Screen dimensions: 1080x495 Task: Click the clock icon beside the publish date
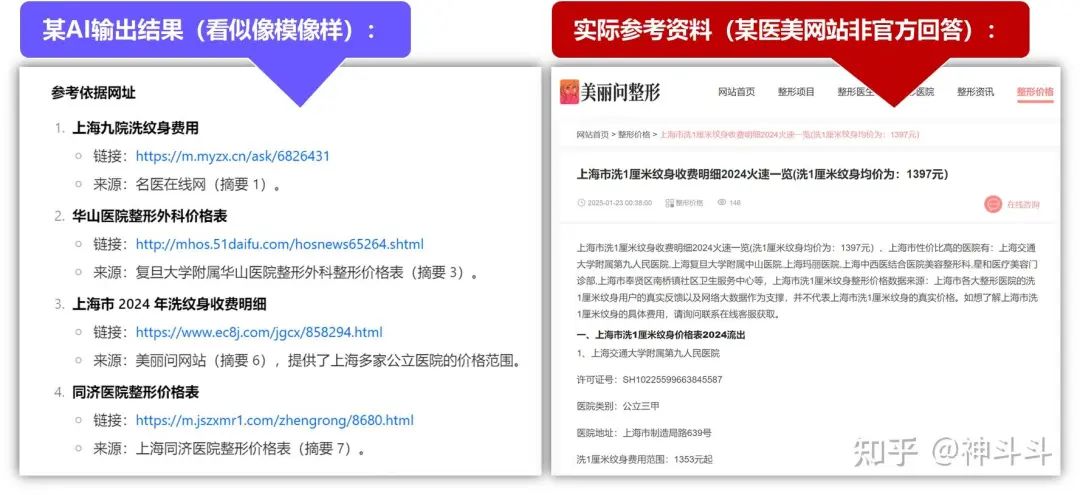(581, 202)
